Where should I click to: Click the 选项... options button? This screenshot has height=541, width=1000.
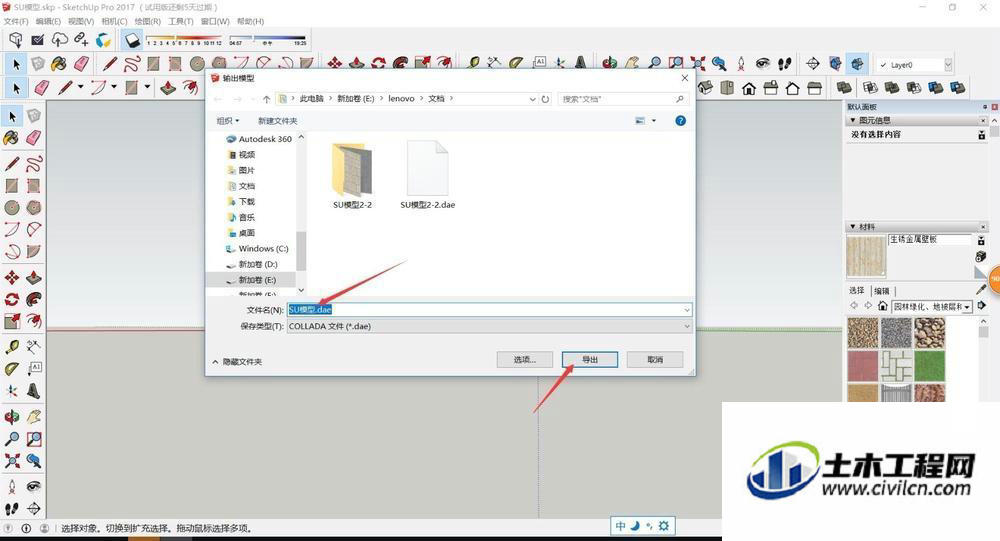pos(524,360)
